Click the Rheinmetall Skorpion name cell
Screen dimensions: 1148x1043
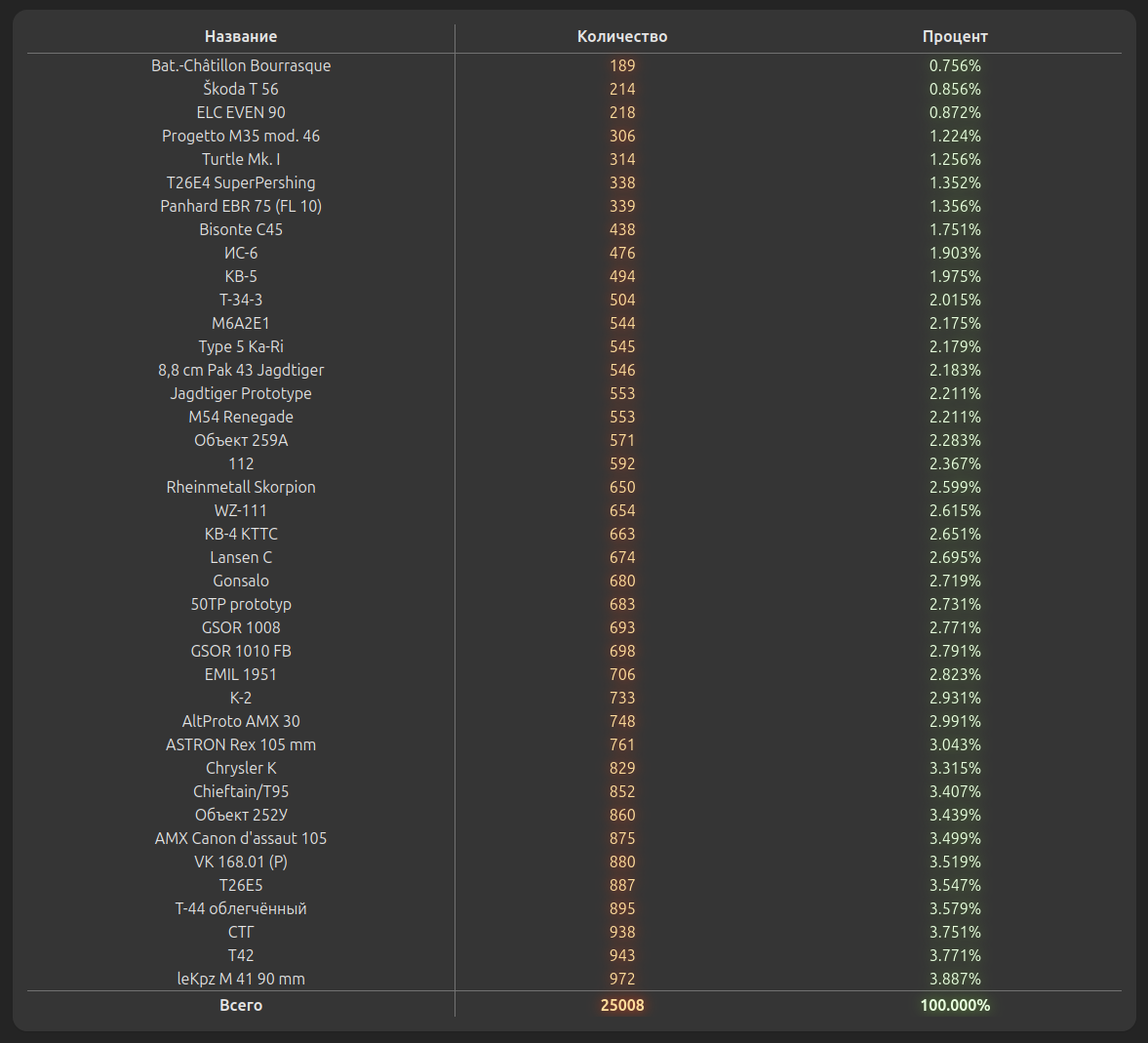(x=241, y=487)
